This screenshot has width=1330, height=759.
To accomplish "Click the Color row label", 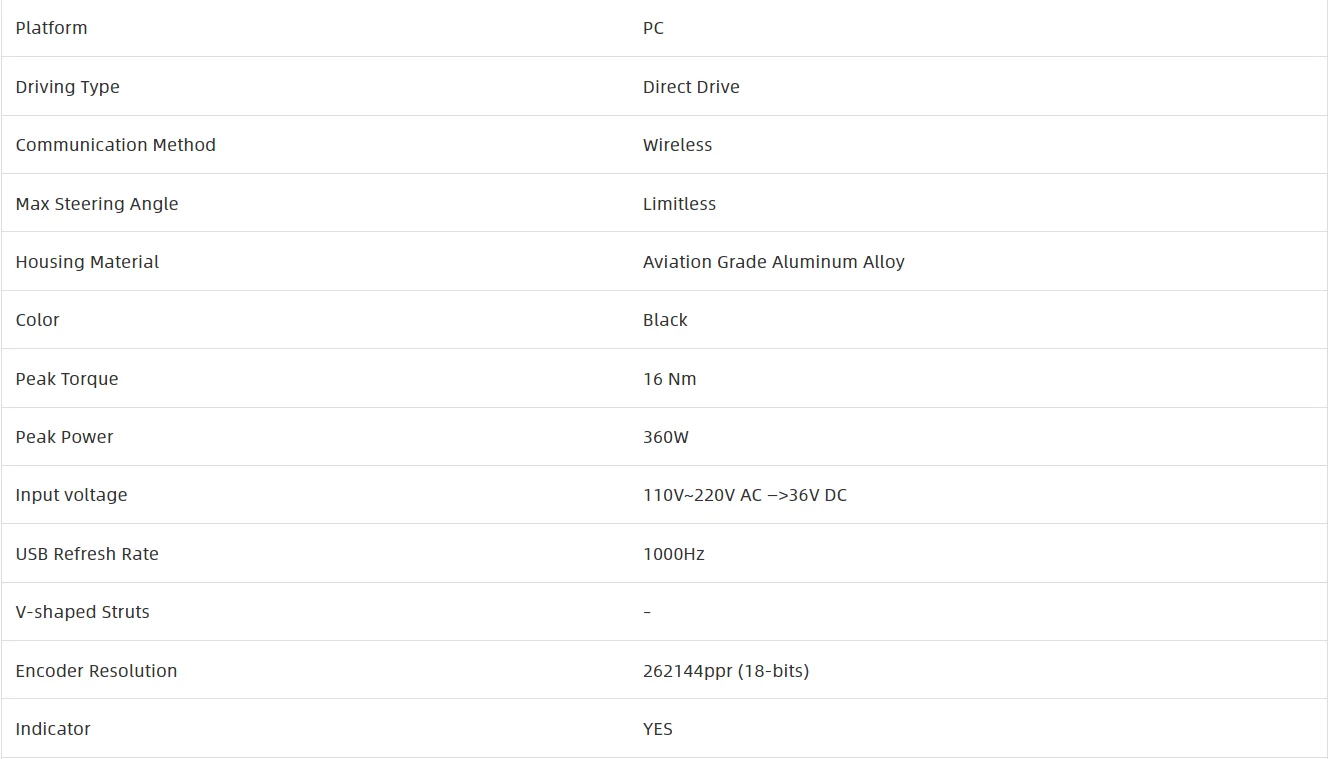I will [37, 320].
